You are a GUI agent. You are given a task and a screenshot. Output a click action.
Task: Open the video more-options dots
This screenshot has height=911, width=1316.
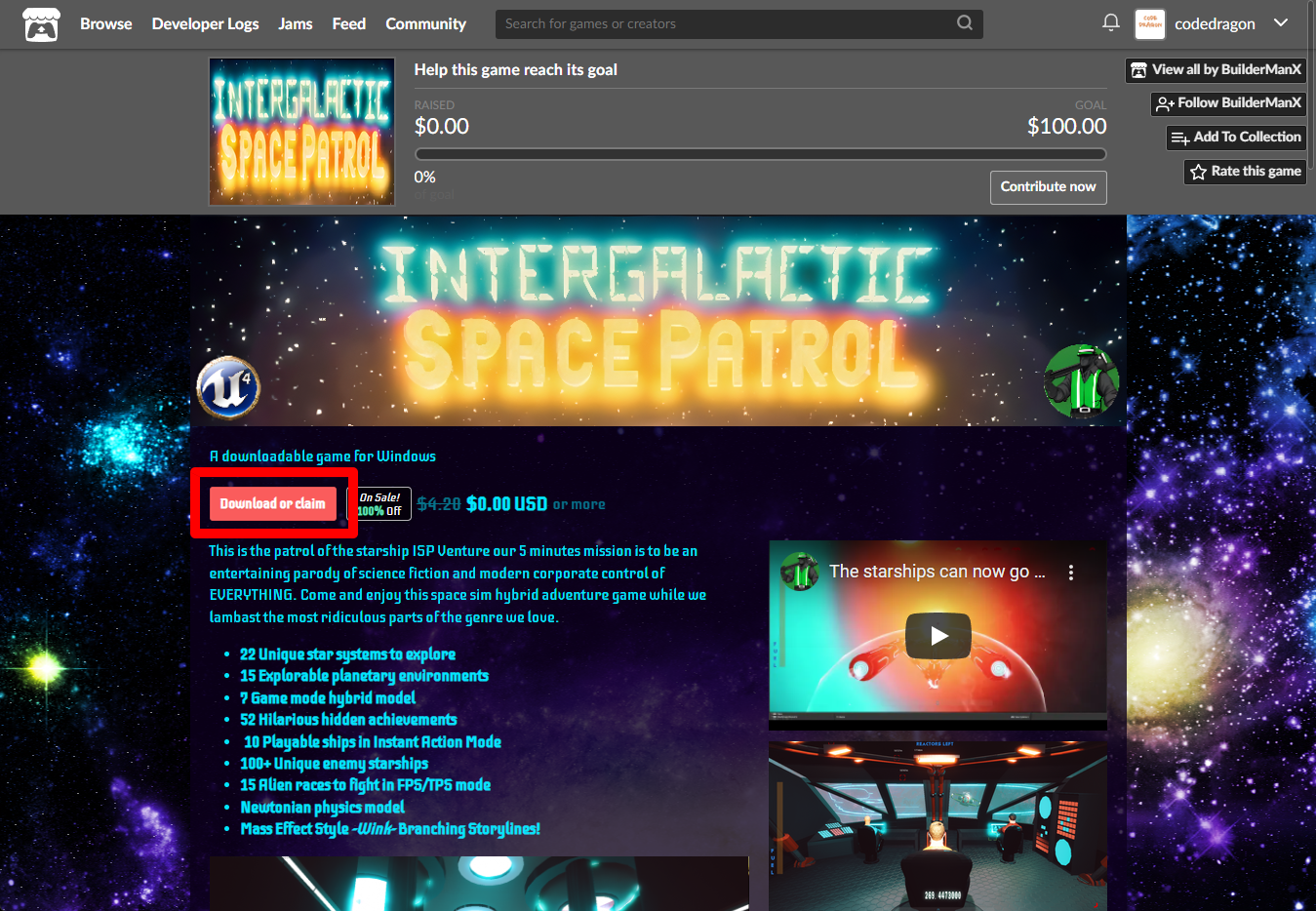(x=1071, y=573)
